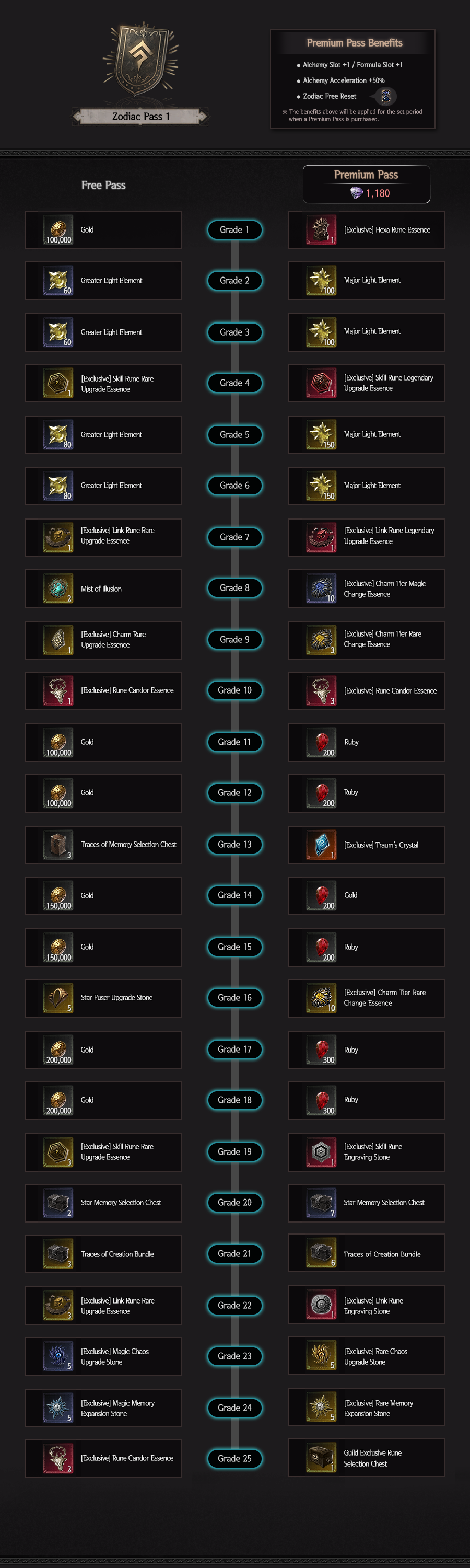Click the Magic Chaos Upgrade Stone icon
The height and width of the screenshot is (1568, 470).
tap(58, 1356)
